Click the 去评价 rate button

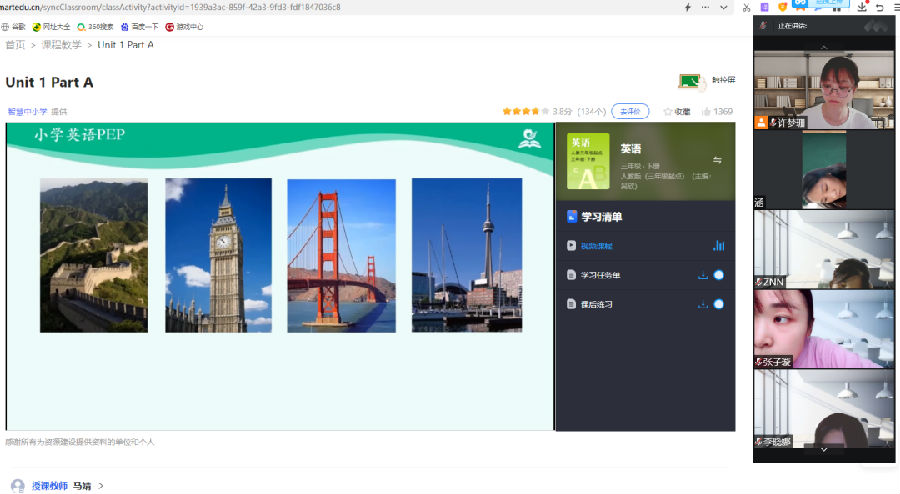coord(630,112)
